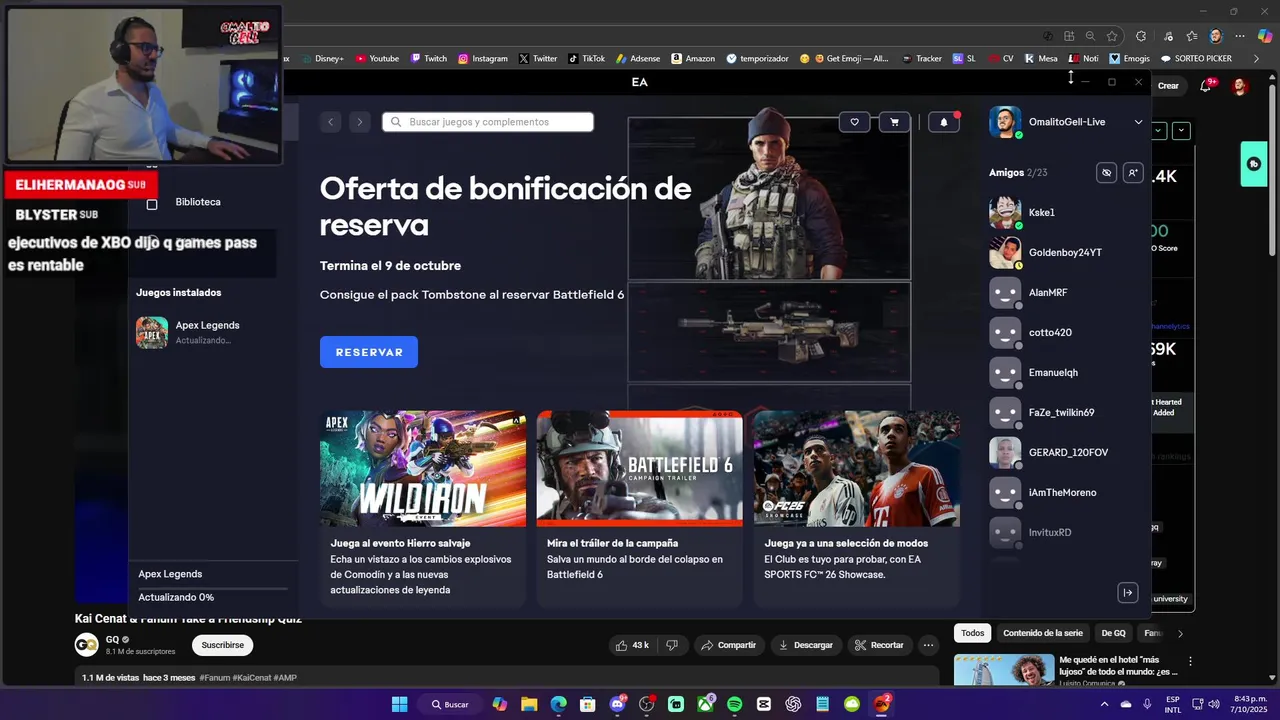Click Recortar under the video
This screenshot has width=1280, height=720.
[x=879, y=645]
